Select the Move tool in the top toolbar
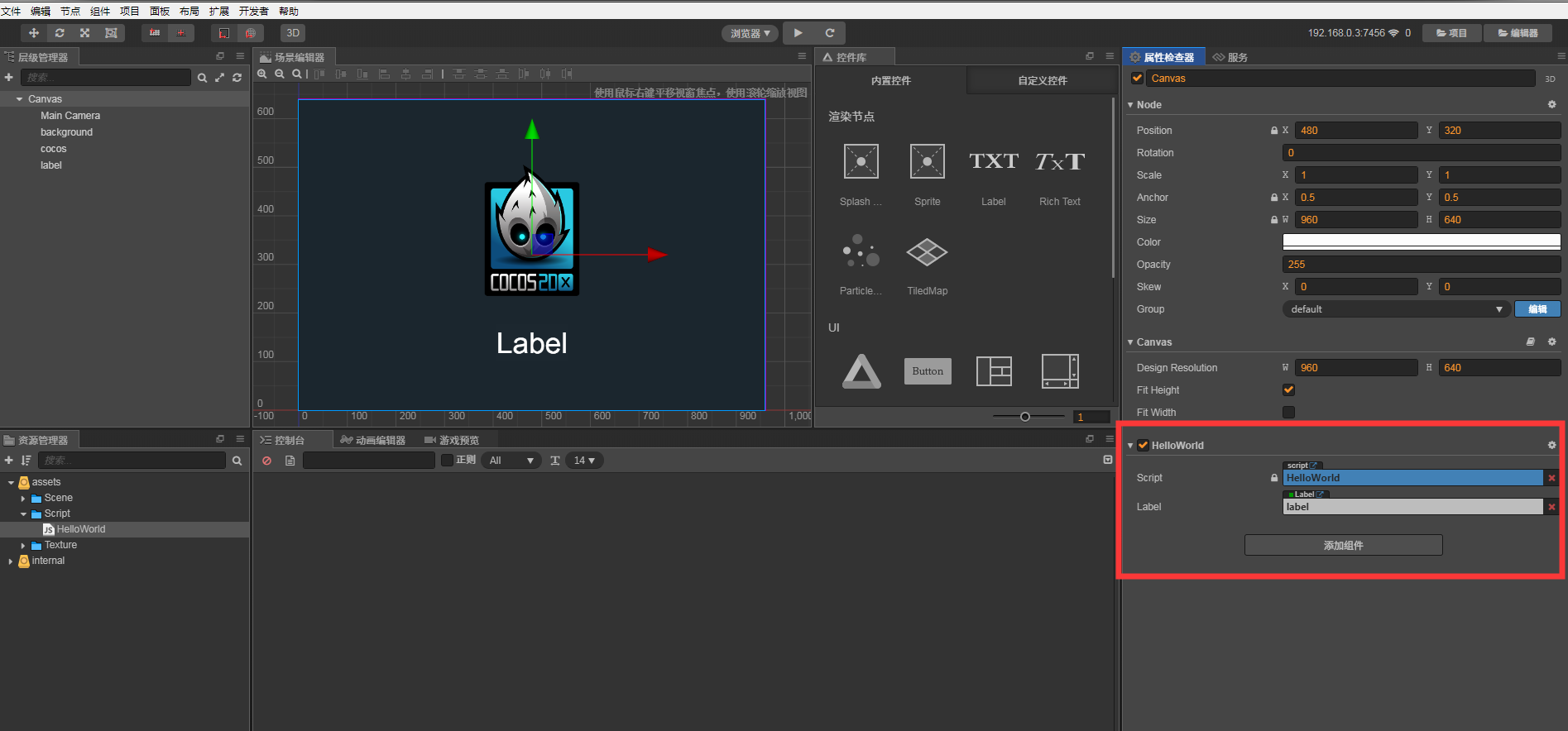 34,33
